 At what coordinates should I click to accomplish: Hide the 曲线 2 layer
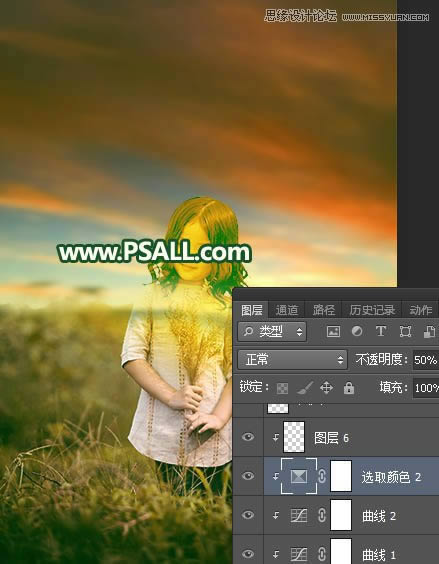[x=248, y=515]
